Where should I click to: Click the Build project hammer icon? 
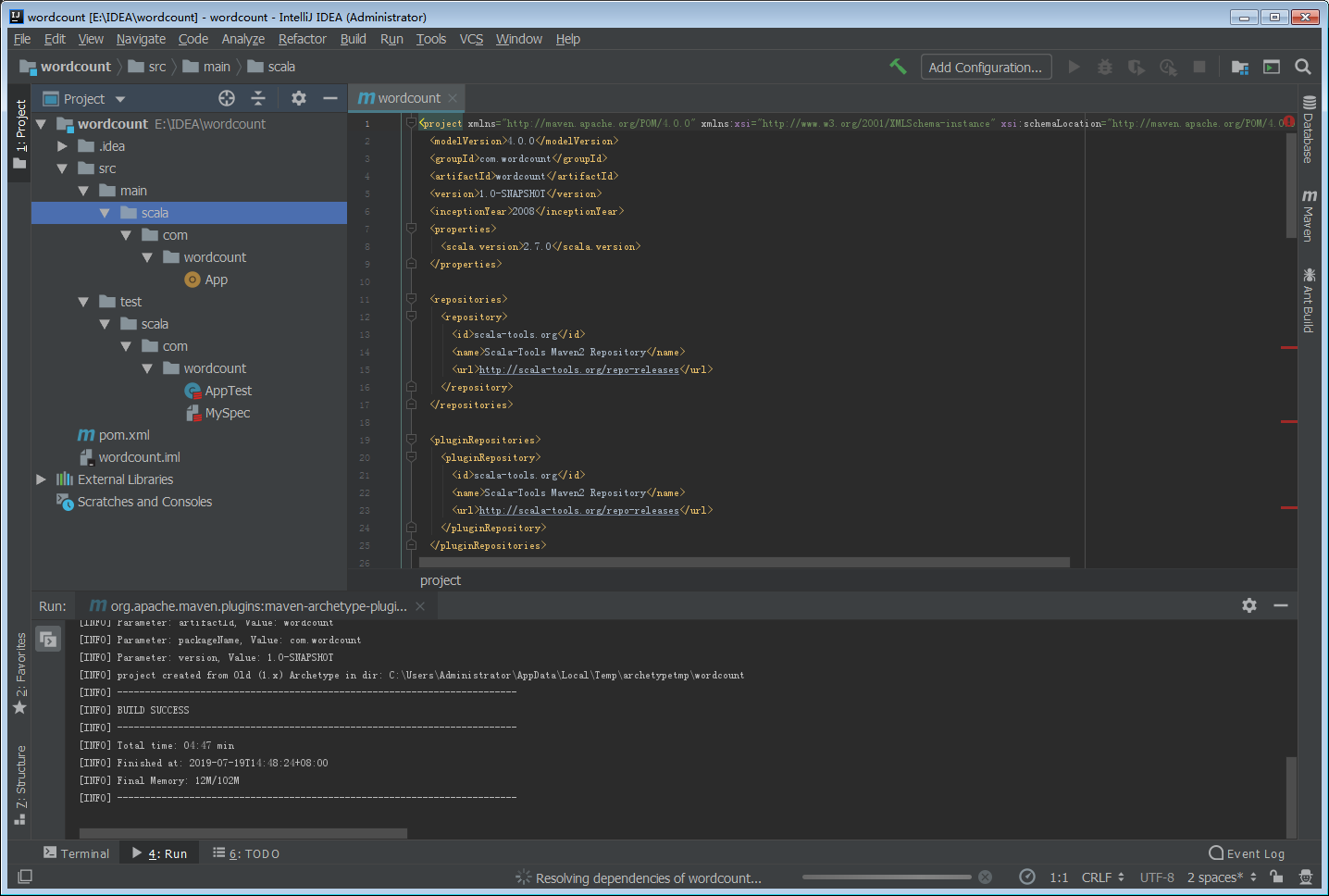point(898,67)
